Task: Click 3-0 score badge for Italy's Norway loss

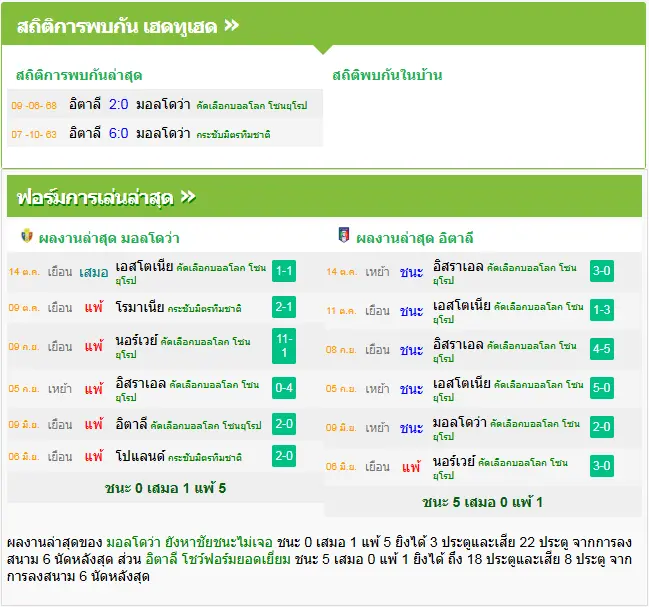Action: 601,466
